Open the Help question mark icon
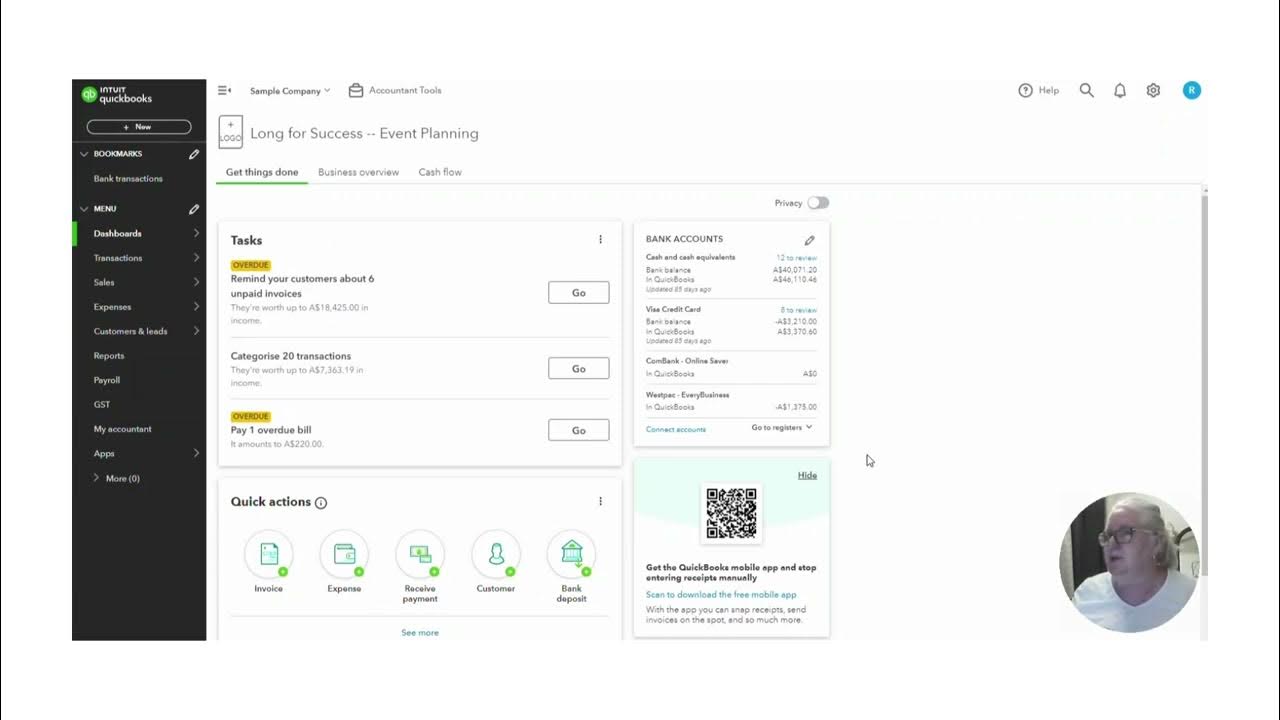 coord(1025,90)
